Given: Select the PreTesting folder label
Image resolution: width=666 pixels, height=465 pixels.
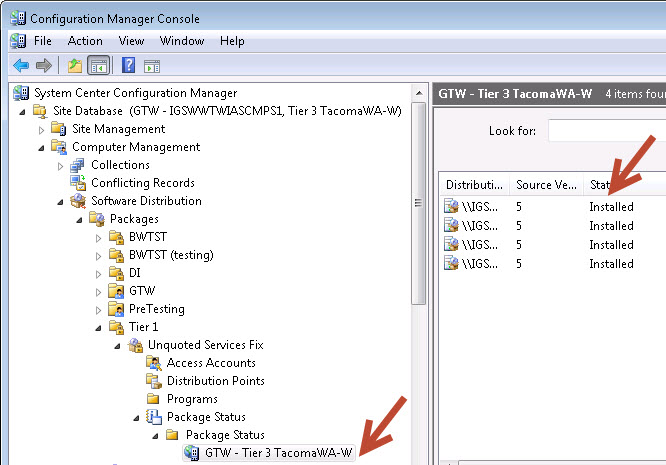Looking at the screenshot, I should [157, 309].
